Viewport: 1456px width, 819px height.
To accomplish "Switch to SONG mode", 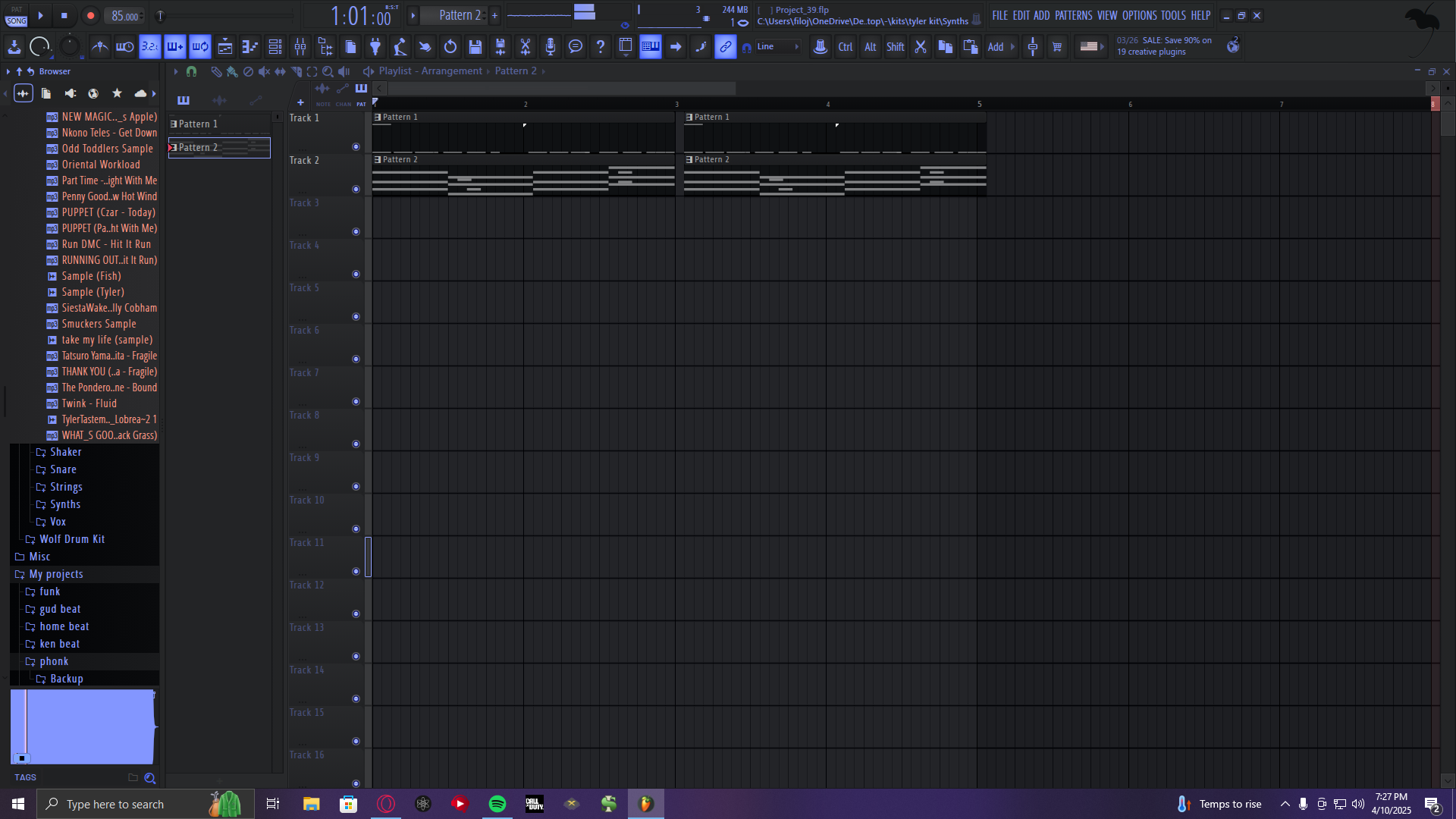I will tap(16, 21).
